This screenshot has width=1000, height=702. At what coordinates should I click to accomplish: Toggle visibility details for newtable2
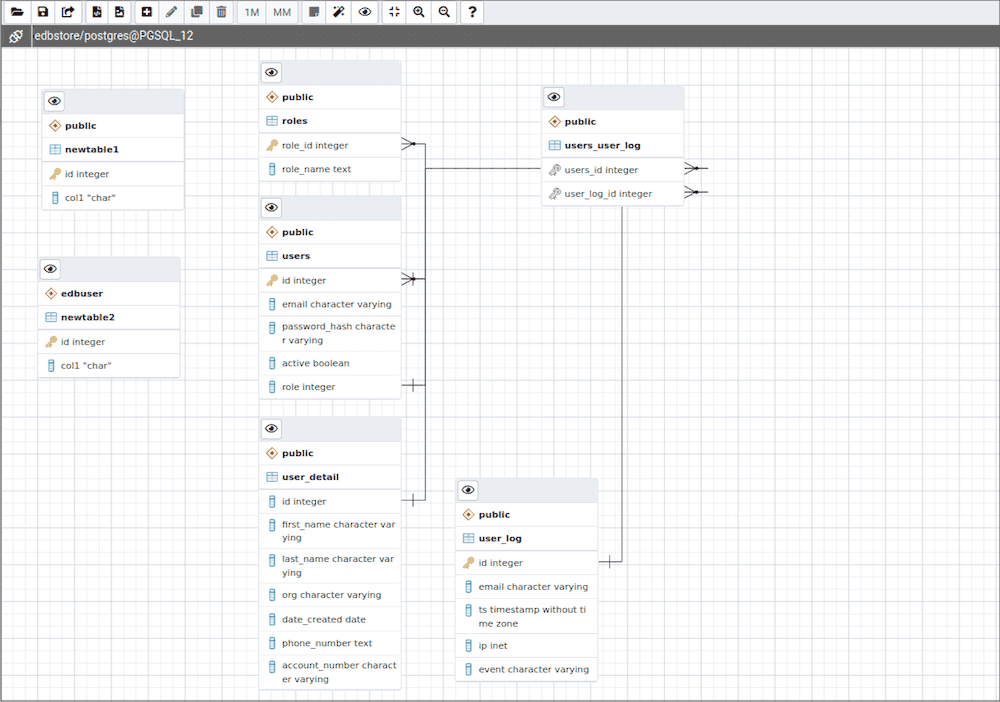pyautogui.click(x=50, y=269)
